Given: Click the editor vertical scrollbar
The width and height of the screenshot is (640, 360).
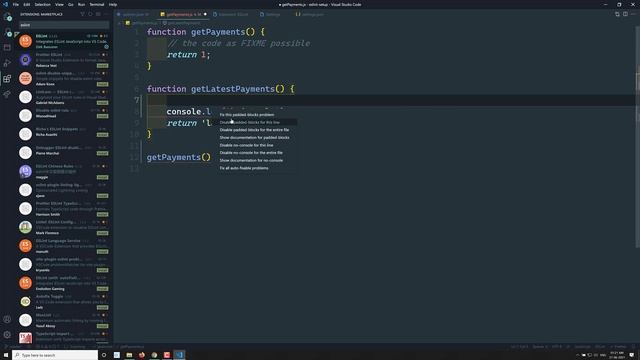Looking at the screenshot, I should click(638, 137).
